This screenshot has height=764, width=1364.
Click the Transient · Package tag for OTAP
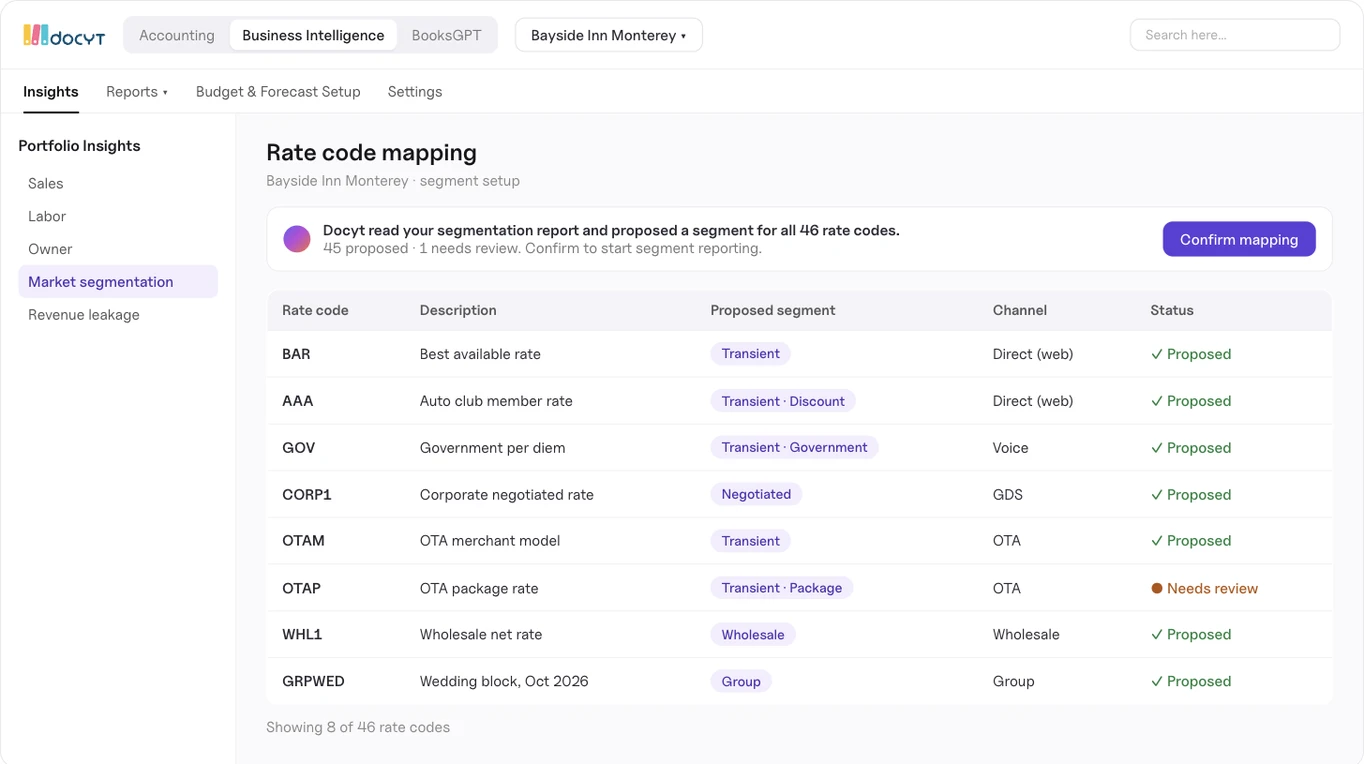click(x=782, y=588)
